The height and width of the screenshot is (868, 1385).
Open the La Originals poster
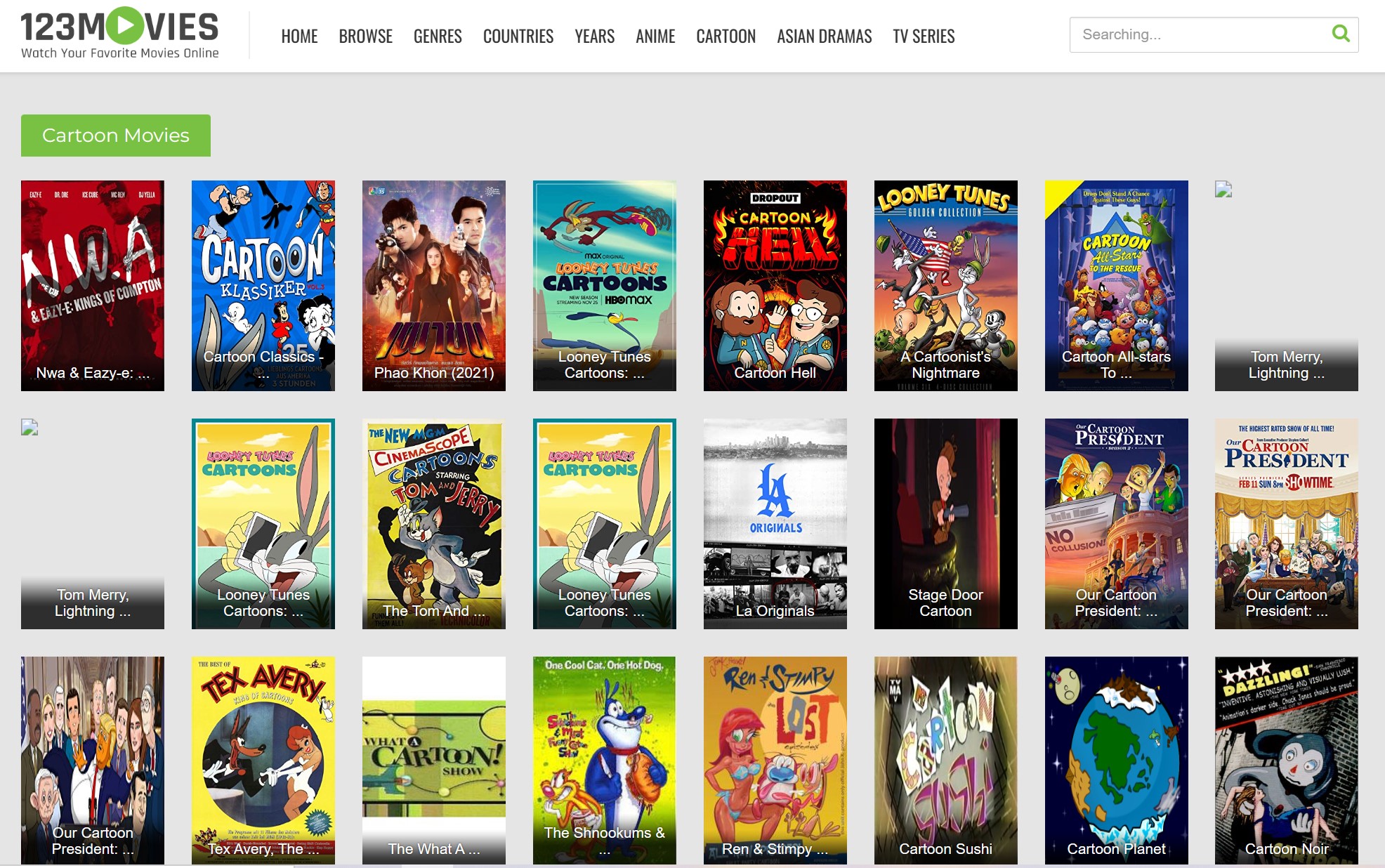pyautogui.click(x=775, y=524)
